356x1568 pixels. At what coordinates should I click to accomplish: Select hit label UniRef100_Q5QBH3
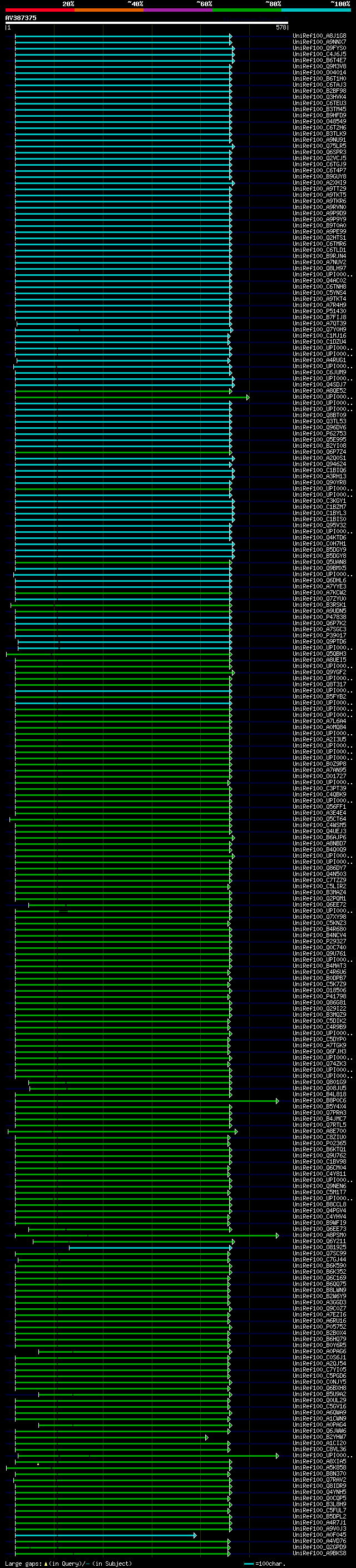319,654
